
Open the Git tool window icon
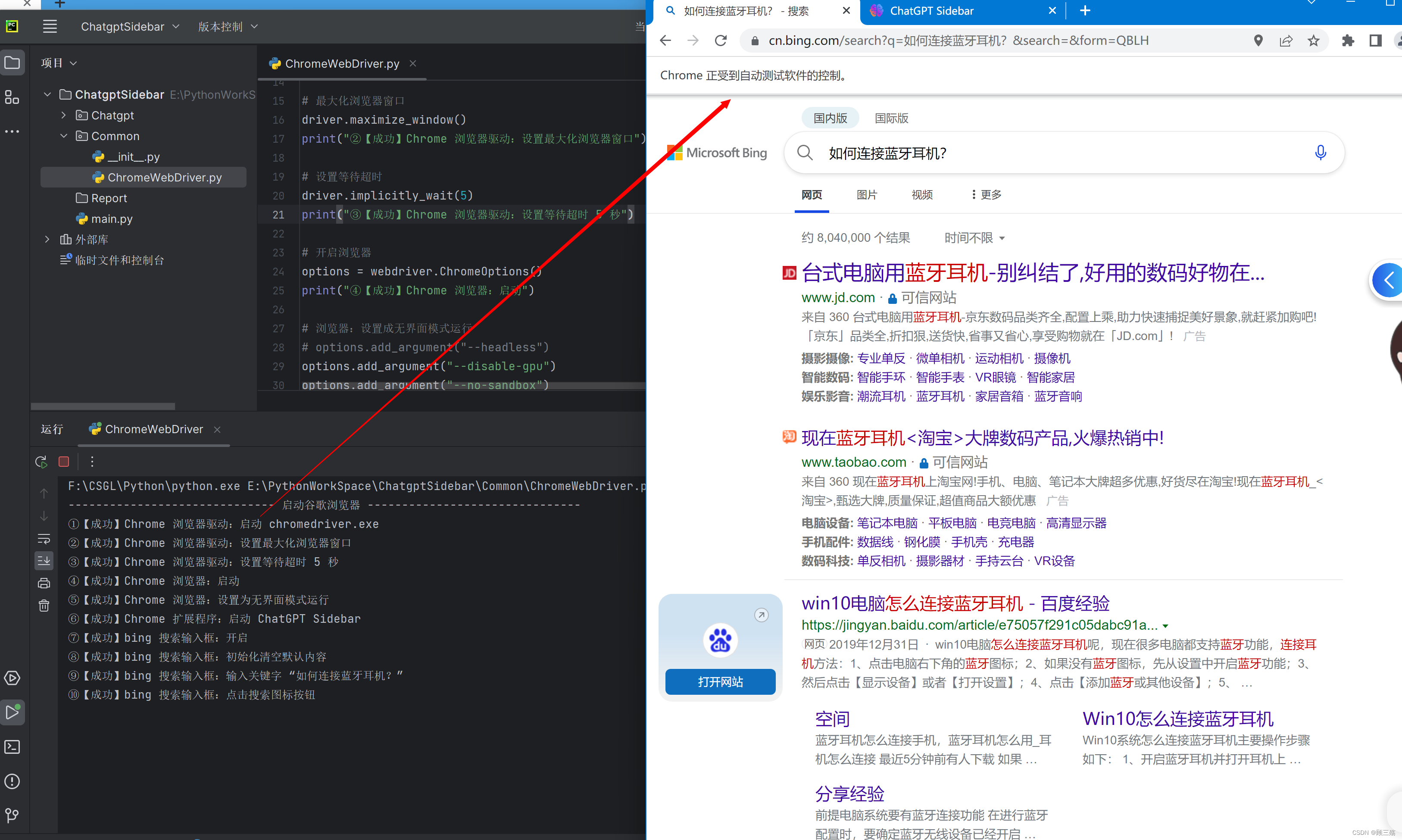pyautogui.click(x=12, y=816)
